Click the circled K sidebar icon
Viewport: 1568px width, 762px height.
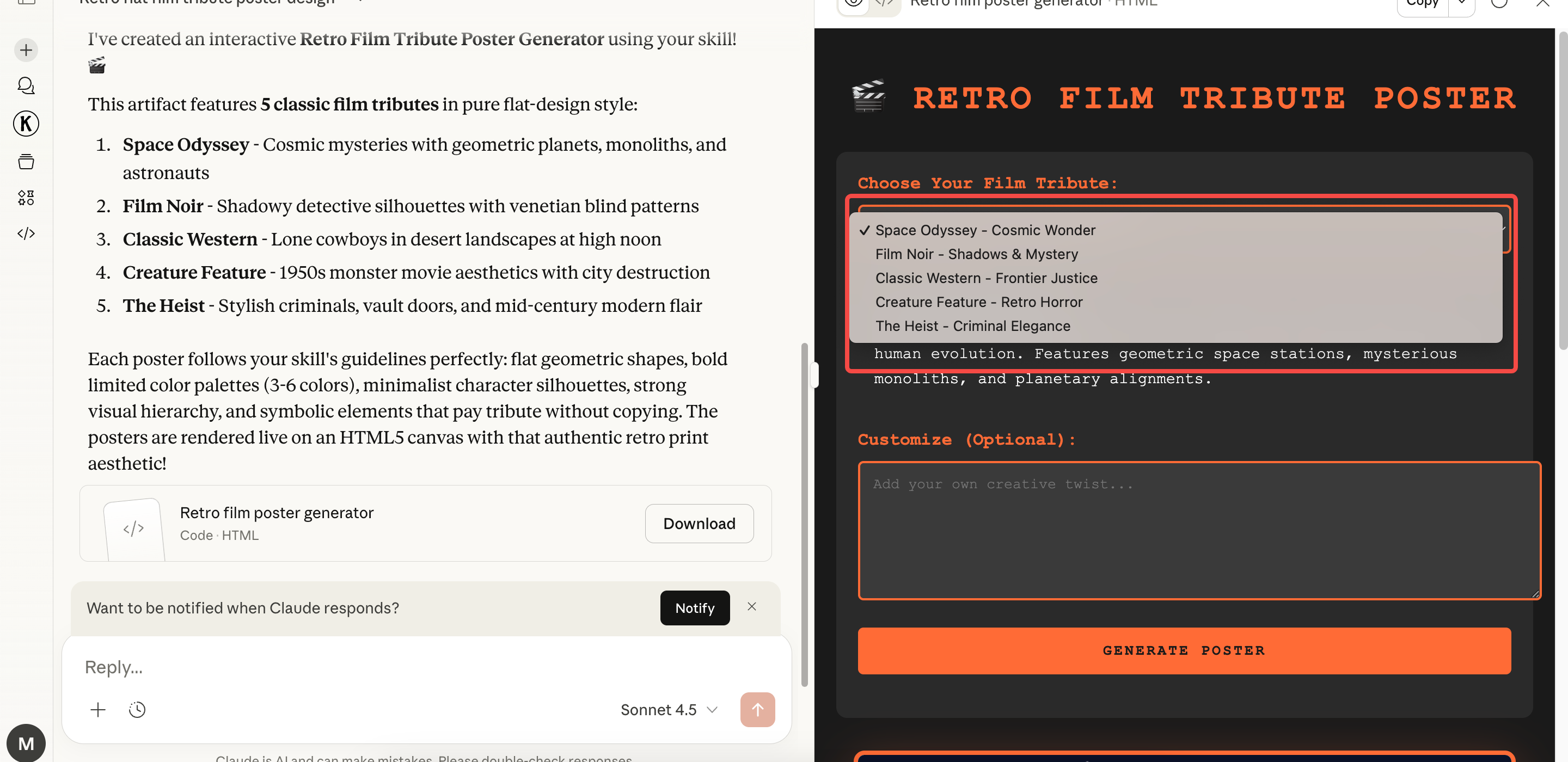(26, 124)
